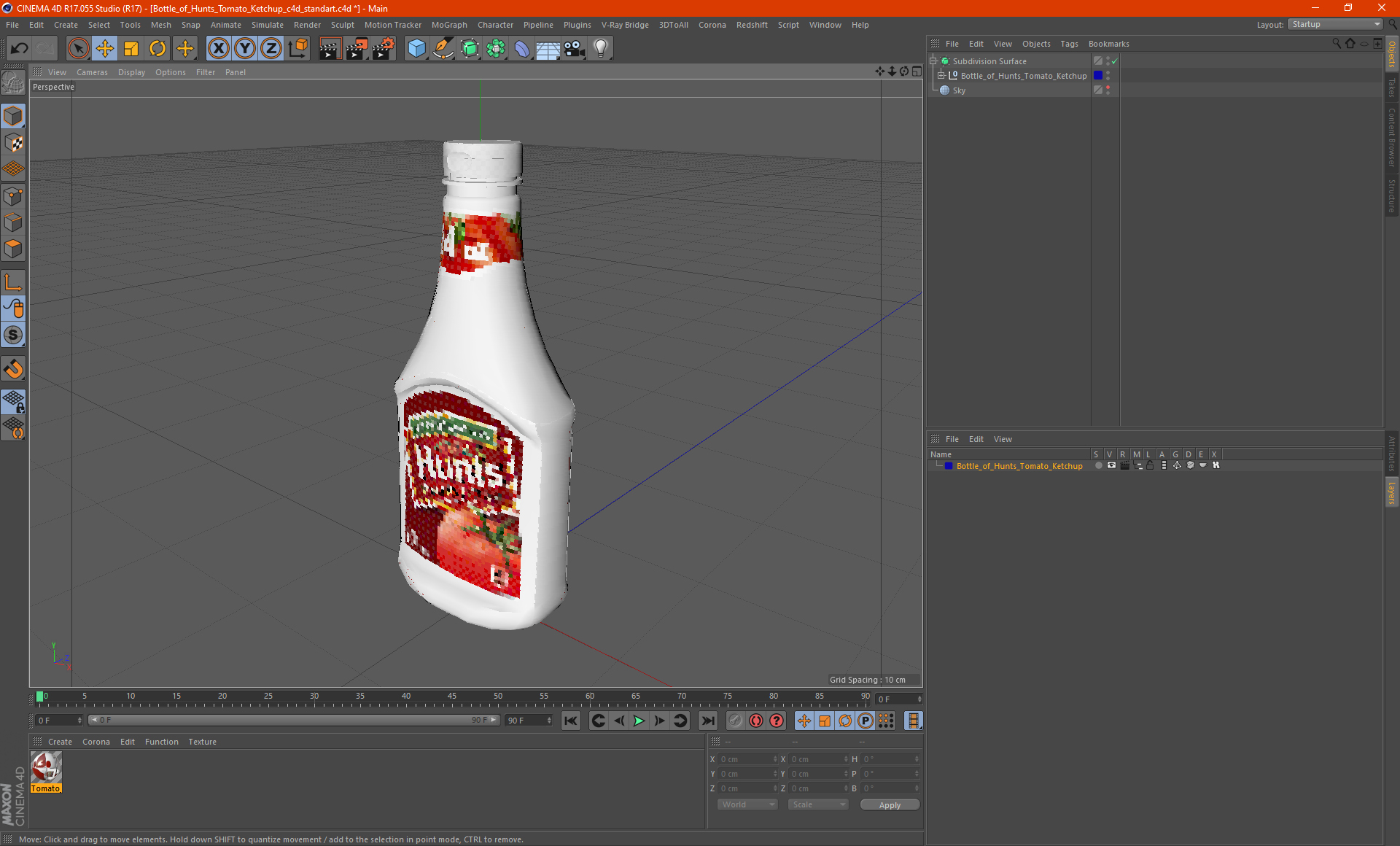Select the Live Selection tool
This screenshot has width=1400, height=846.
[78, 49]
